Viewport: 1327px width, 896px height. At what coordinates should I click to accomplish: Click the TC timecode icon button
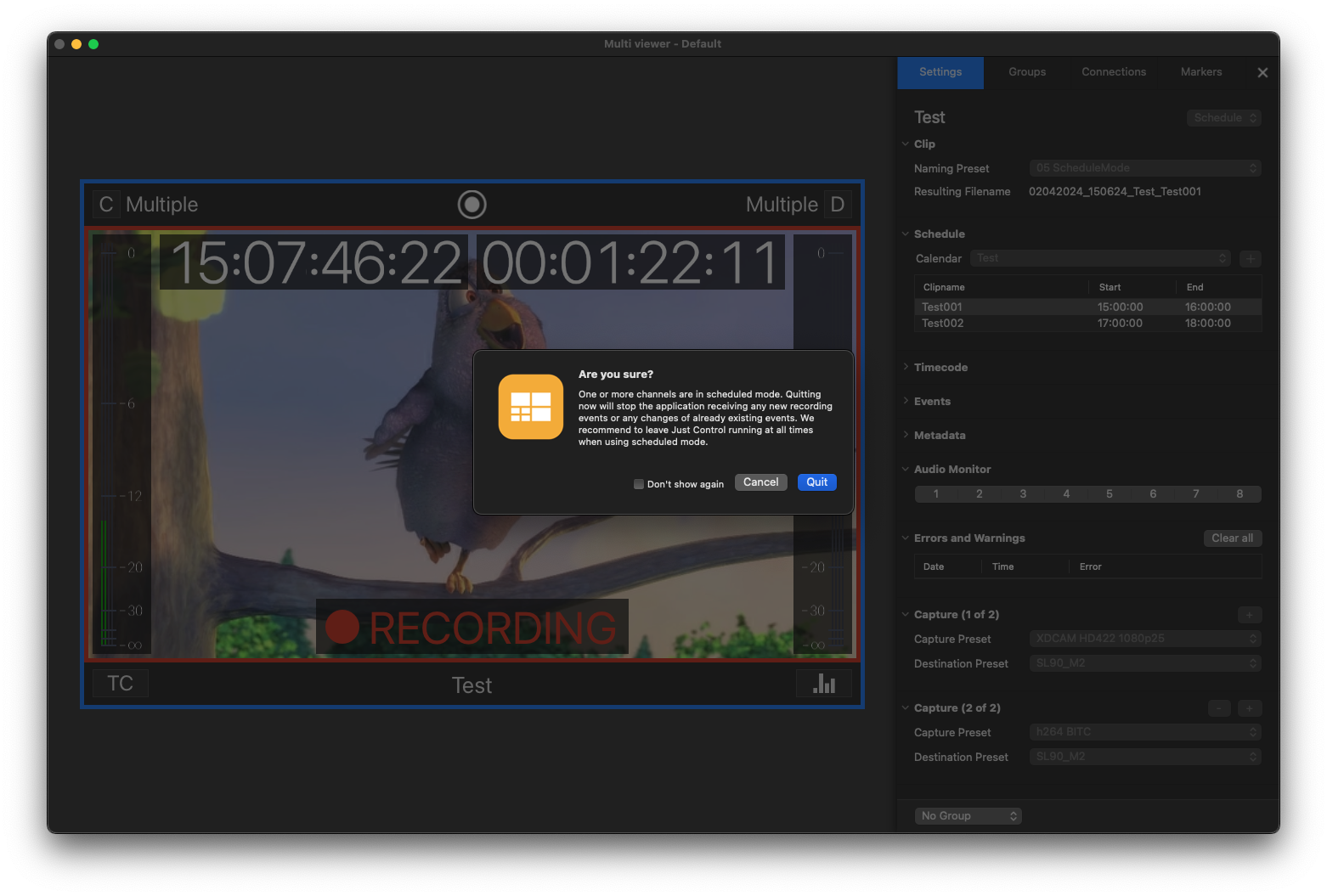click(120, 684)
